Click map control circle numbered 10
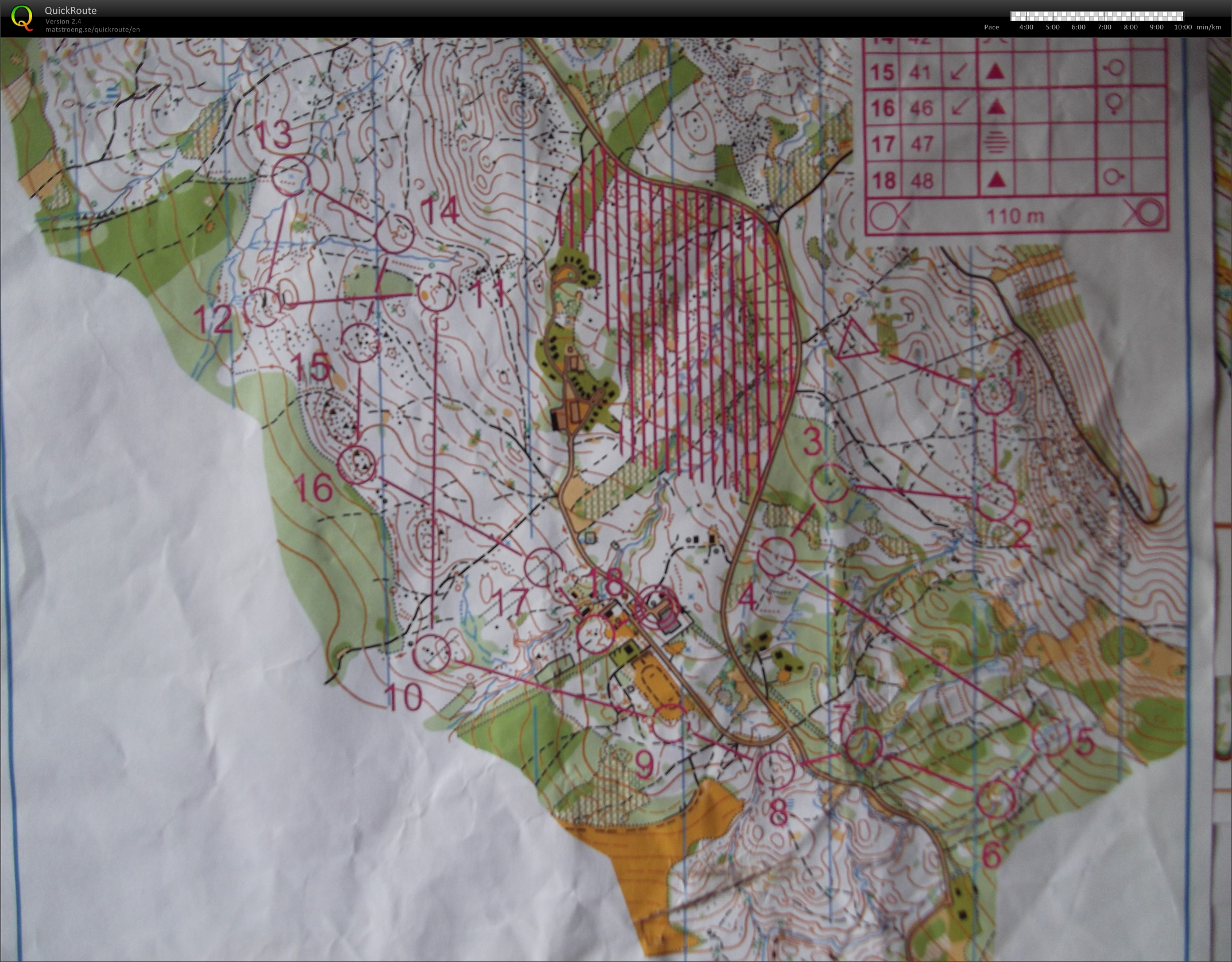The width and height of the screenshot is (1232, 962). click(x=432, y=653)
